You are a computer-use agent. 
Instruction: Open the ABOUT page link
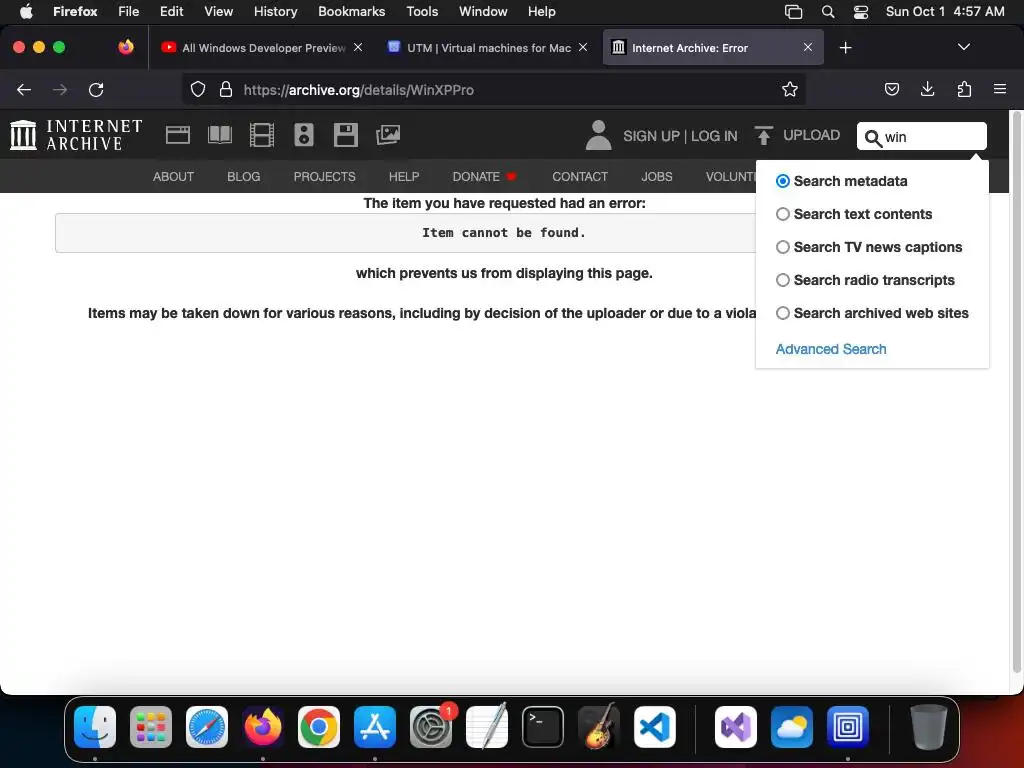pos(173,176)
